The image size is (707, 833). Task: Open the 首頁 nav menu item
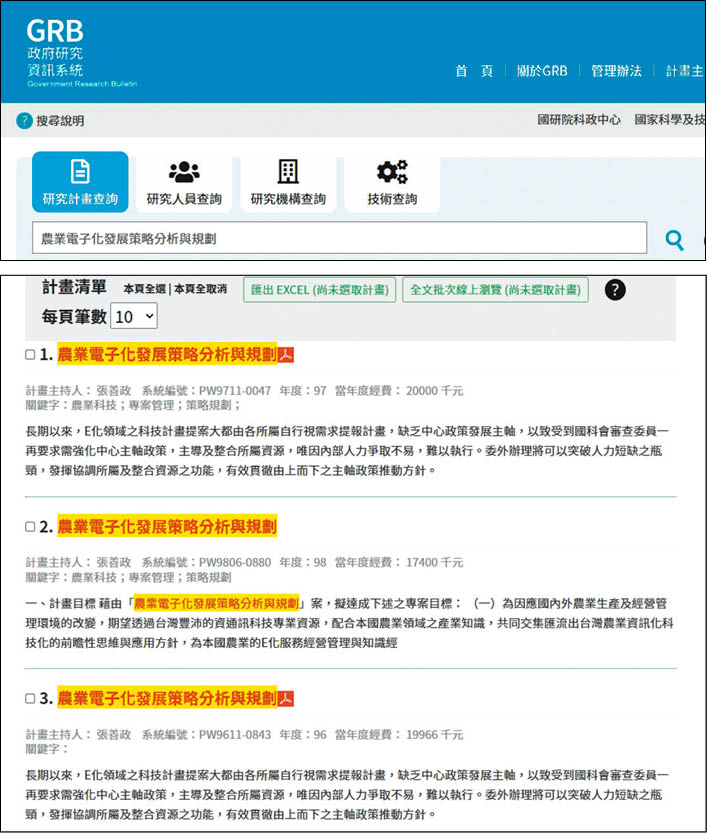pos(474,71)
